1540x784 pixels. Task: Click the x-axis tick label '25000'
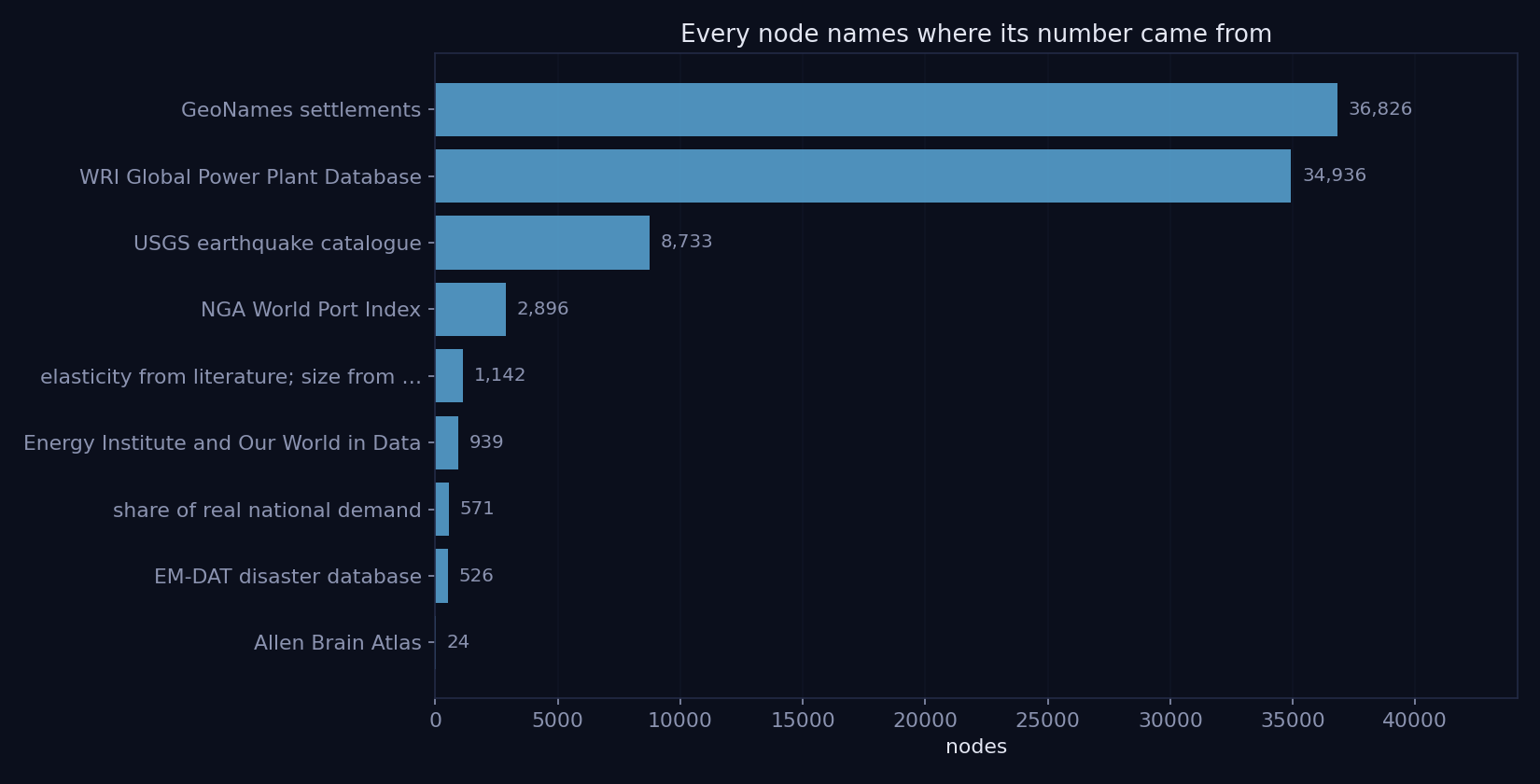coord(1047,721)
